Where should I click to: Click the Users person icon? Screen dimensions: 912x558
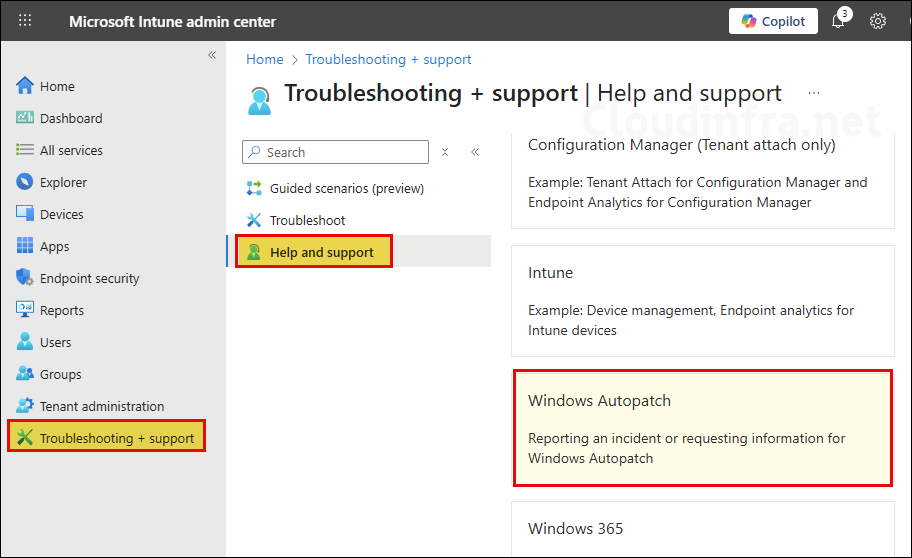point(24,342)
